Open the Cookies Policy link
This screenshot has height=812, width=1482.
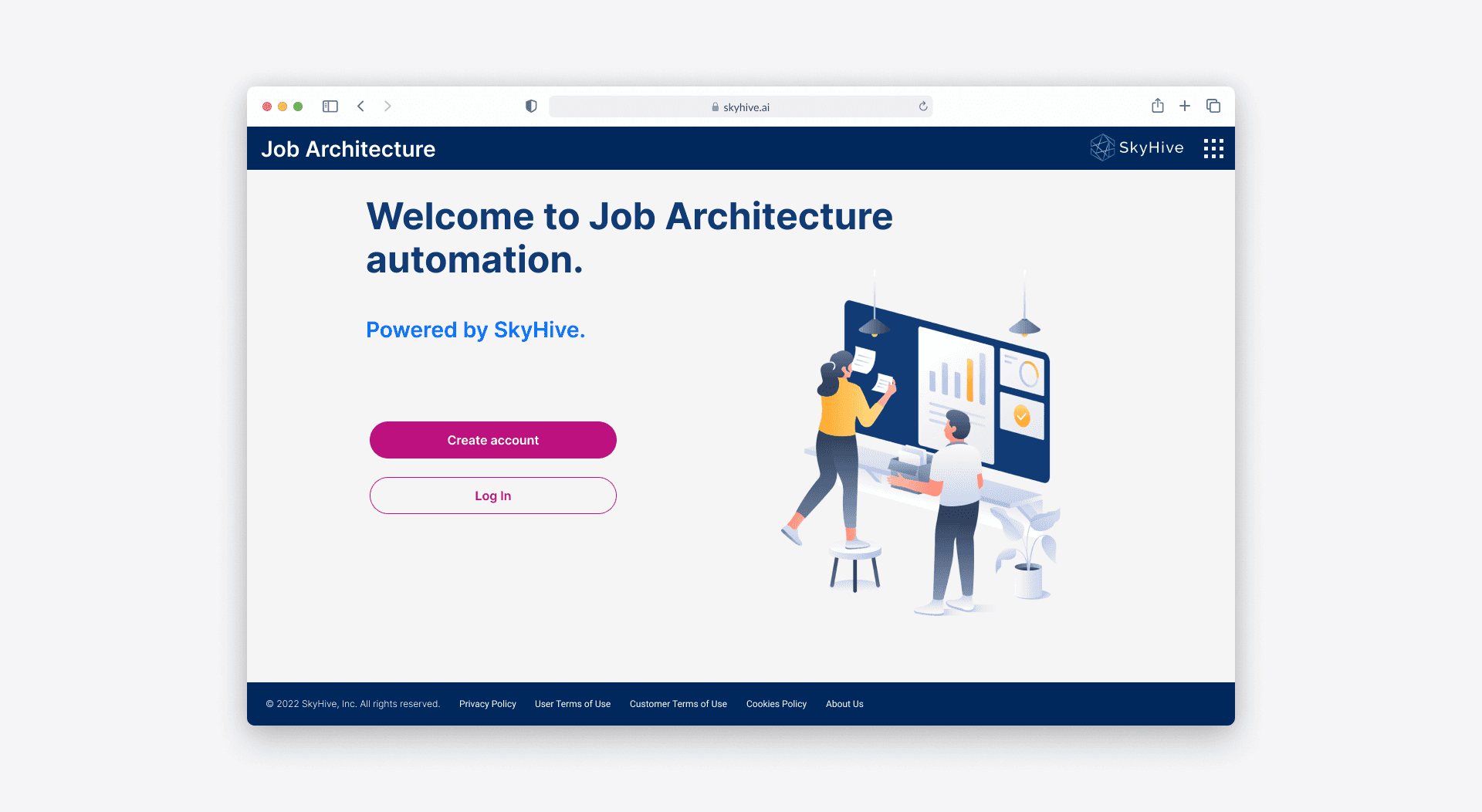click(x=777, y=704)
